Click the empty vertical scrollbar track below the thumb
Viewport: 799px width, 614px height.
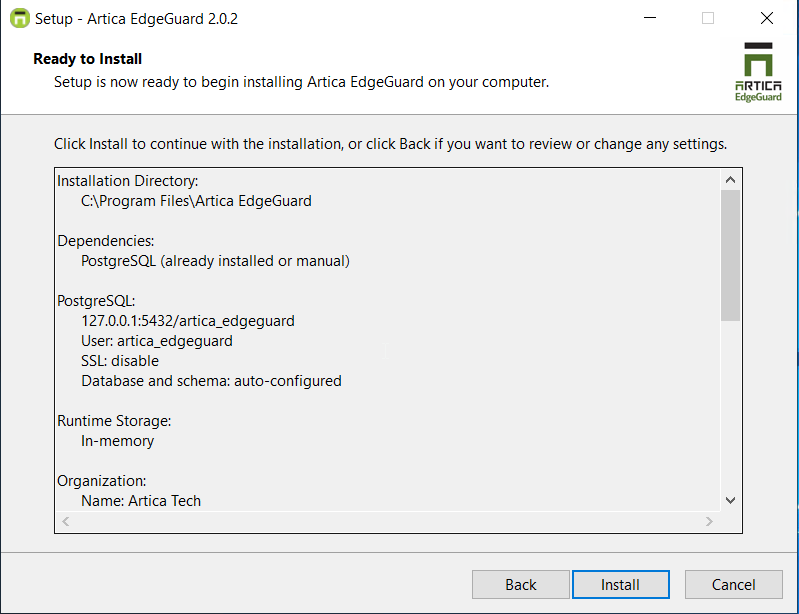(x=730, y=406)
